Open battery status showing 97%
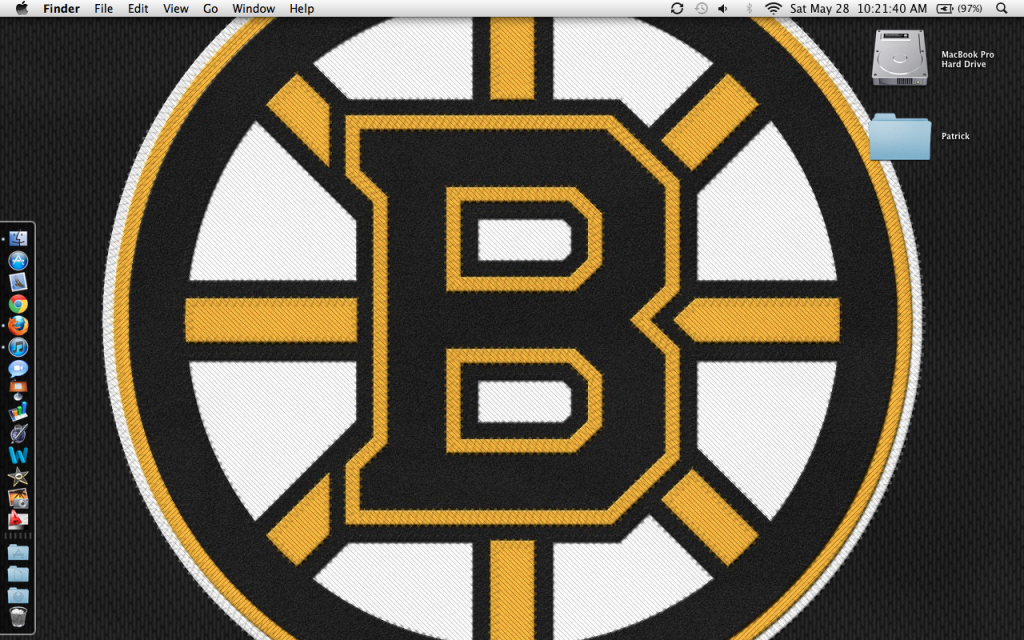 (x=959, y=8)
